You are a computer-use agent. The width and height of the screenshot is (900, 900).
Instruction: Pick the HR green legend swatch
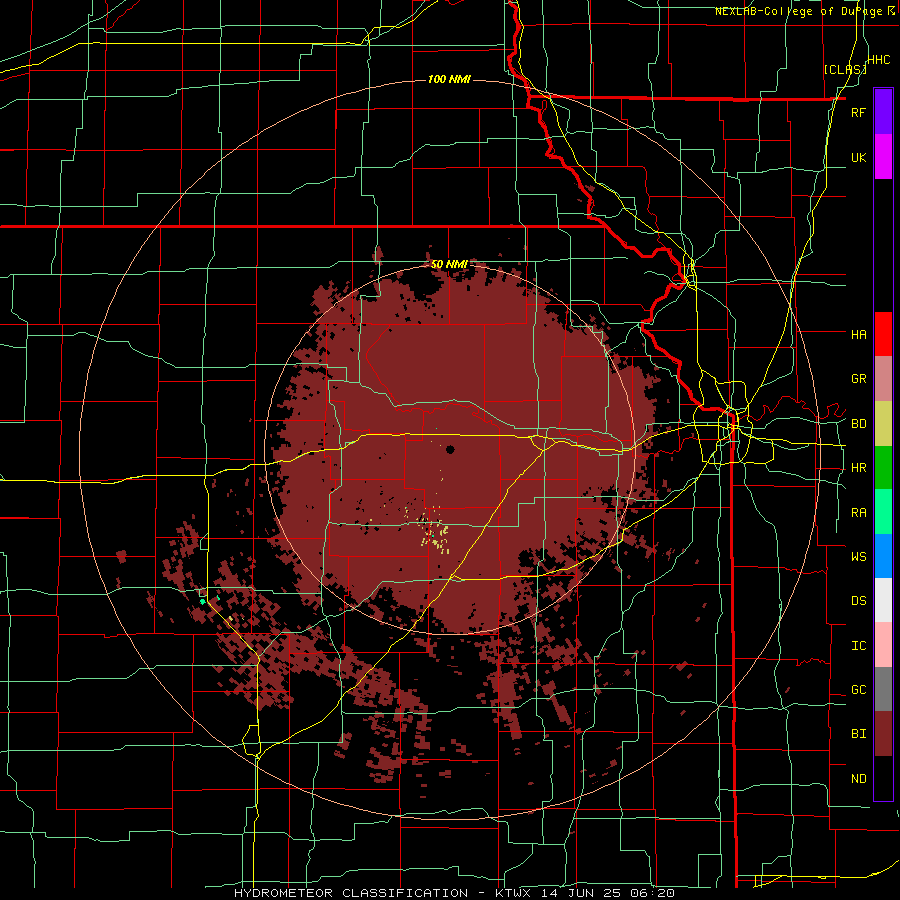tap(883, 468)
